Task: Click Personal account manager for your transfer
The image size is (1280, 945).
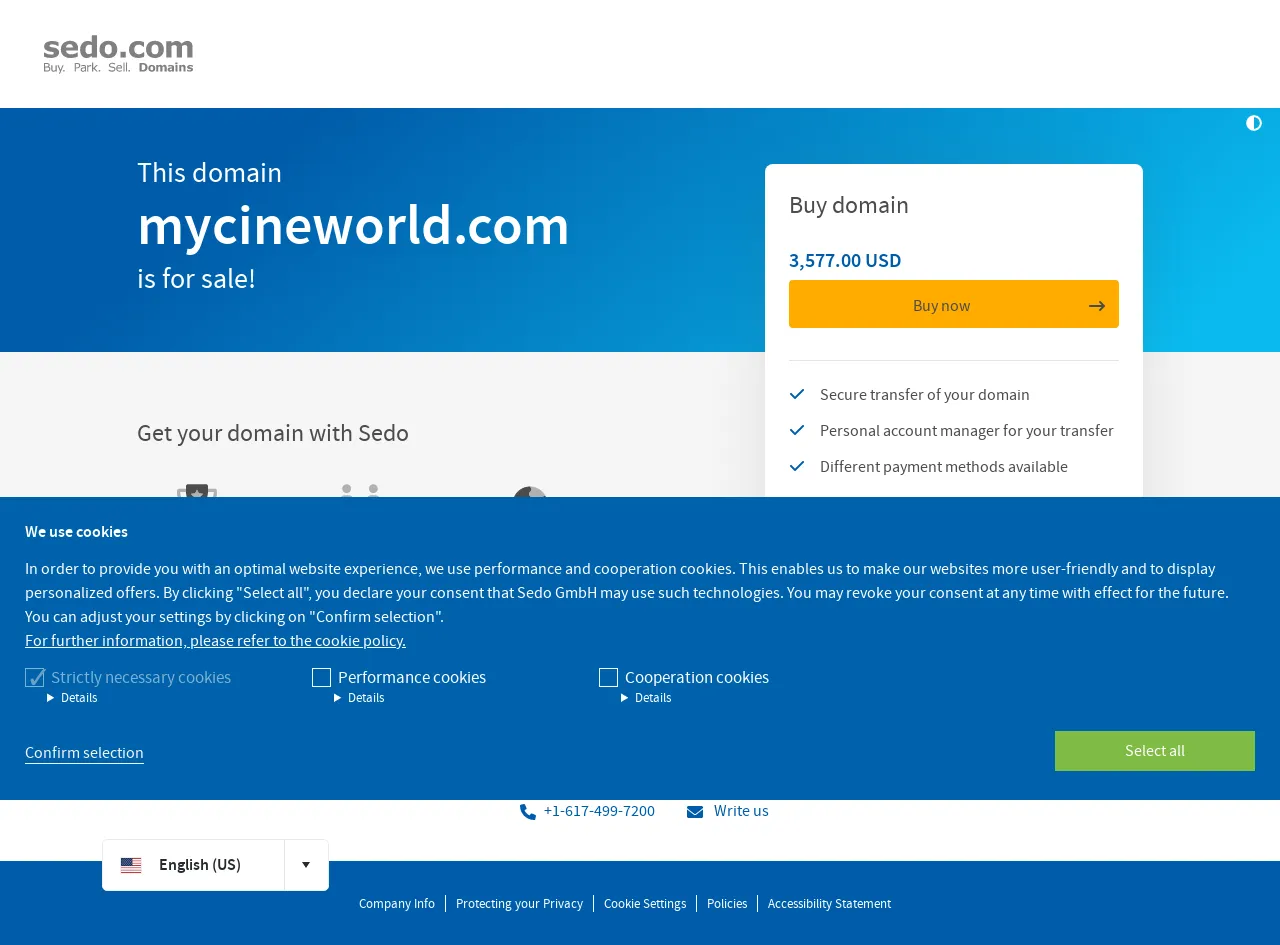Action: point(967,431)
